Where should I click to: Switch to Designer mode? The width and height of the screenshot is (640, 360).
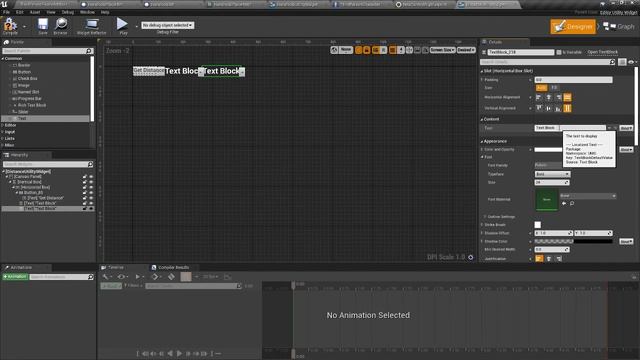[x=573, y=27]
